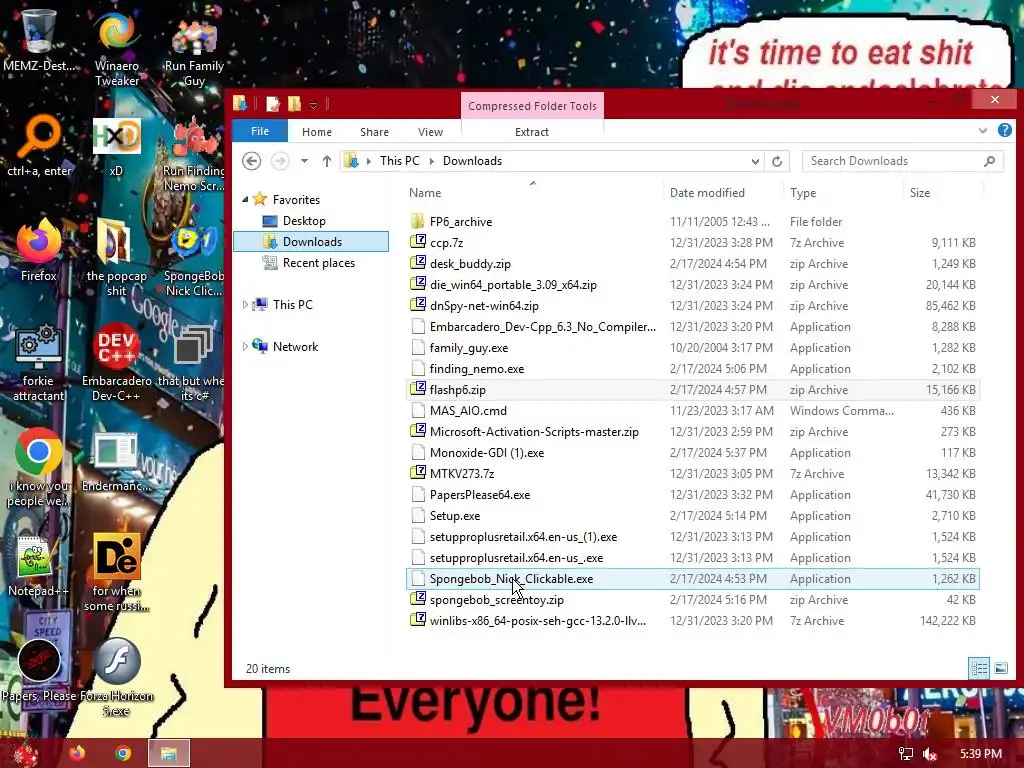
Task: Open the Start button on the taskbar
Action: [26, 754]
